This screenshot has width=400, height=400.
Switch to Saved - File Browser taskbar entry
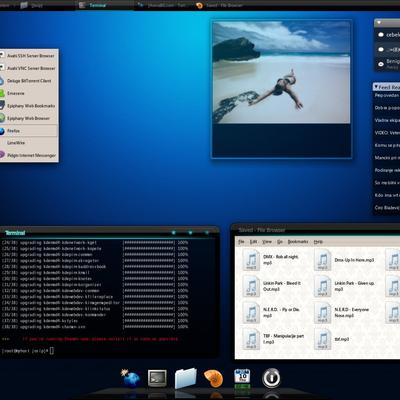(220, 5)
